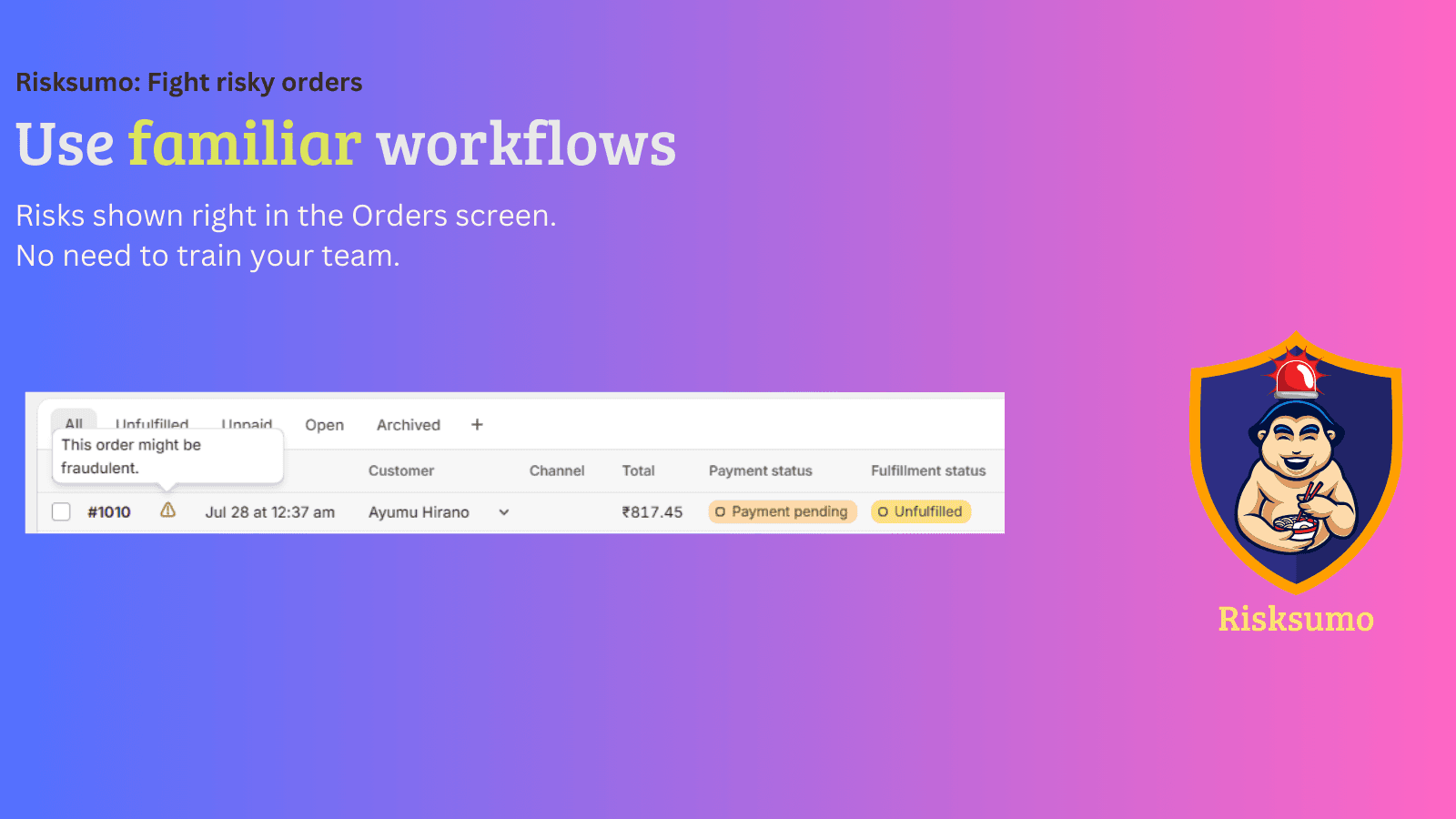Screen dimensions: 1456x819
Task: Click the Payment status column header
Action: pos(760,470)
